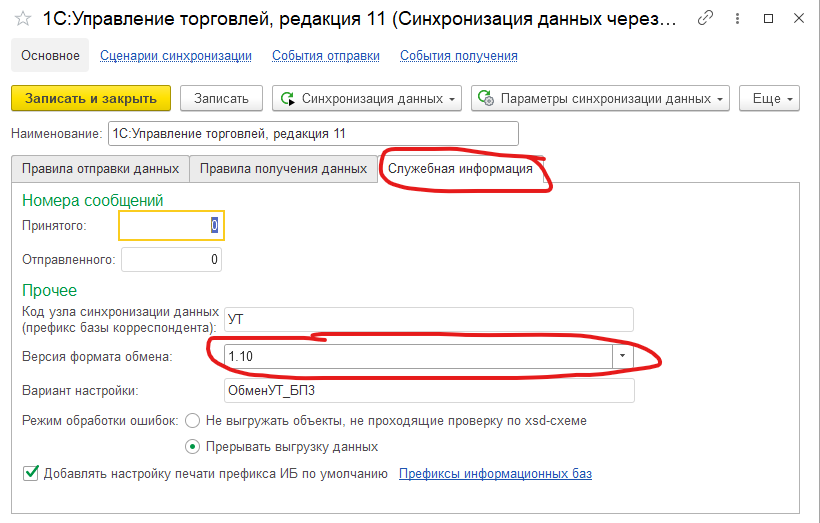This screenshot has width=820, height=523.
Task: Open События отправки link
Action: [x=326, y=55]
